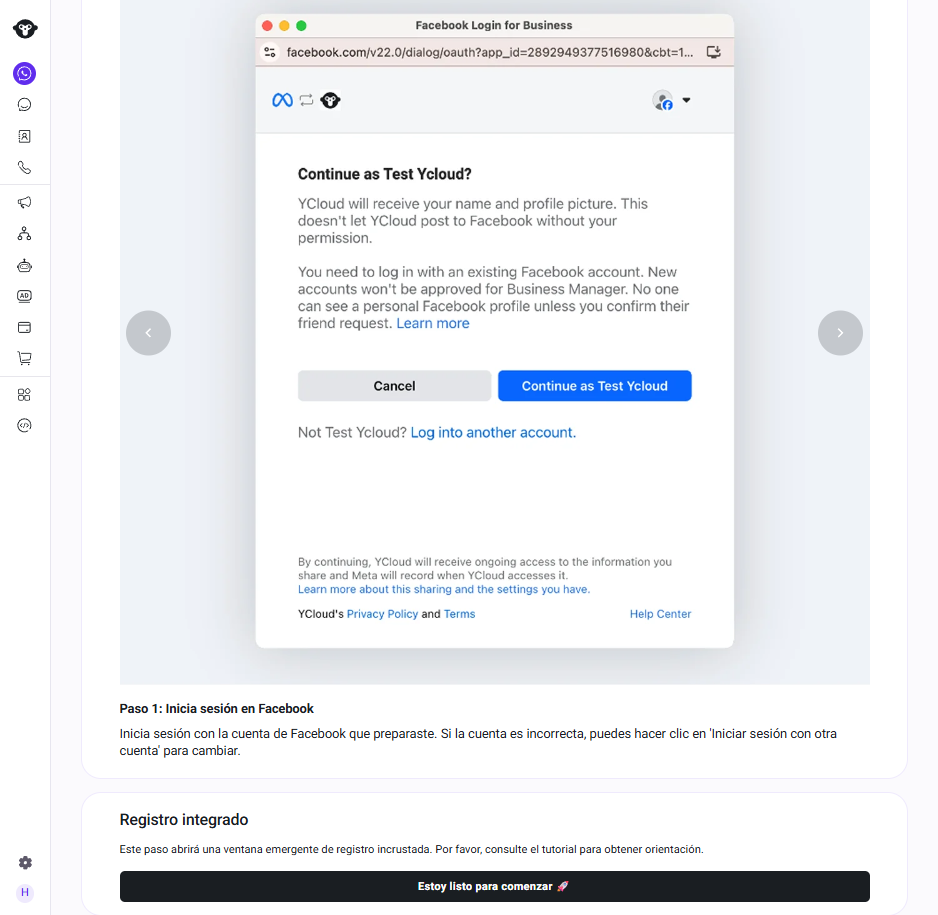Open the campaigns megaphone icon
The image size is (938, 915).
click(25, 202)
